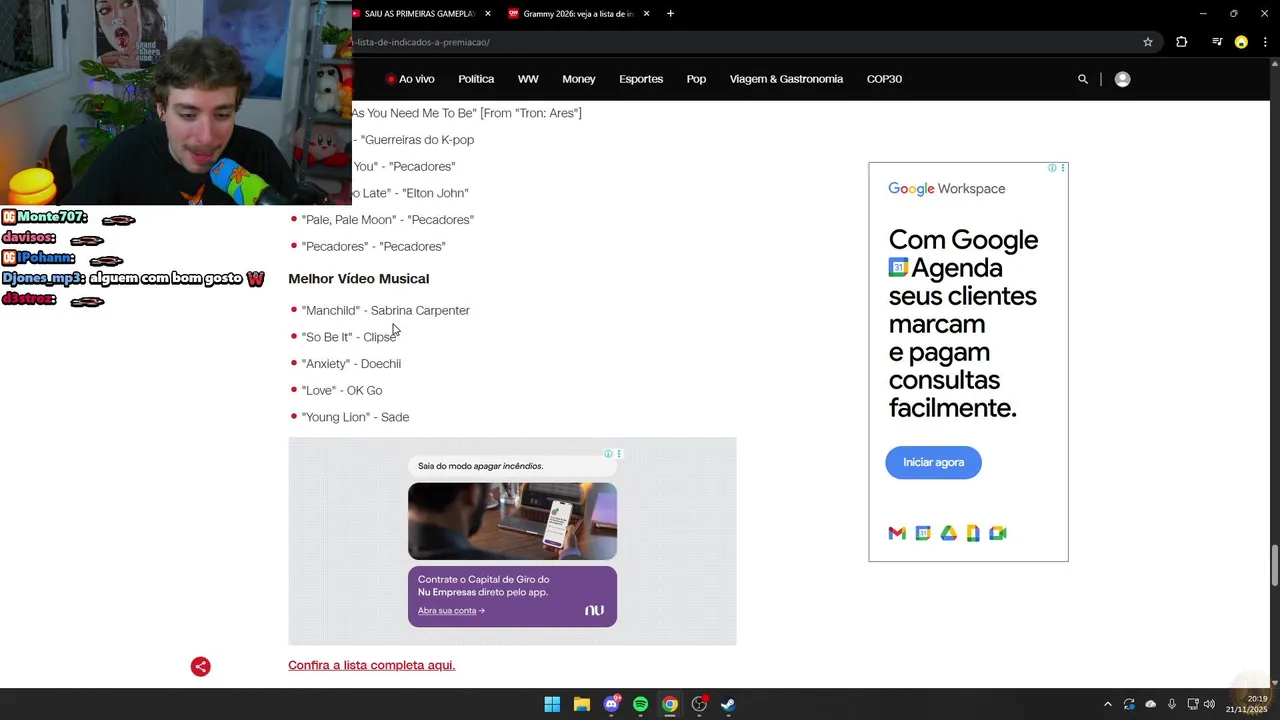Click the Google Workspace logo in ad
This screenshot has height=720, width=1280.
946,189
